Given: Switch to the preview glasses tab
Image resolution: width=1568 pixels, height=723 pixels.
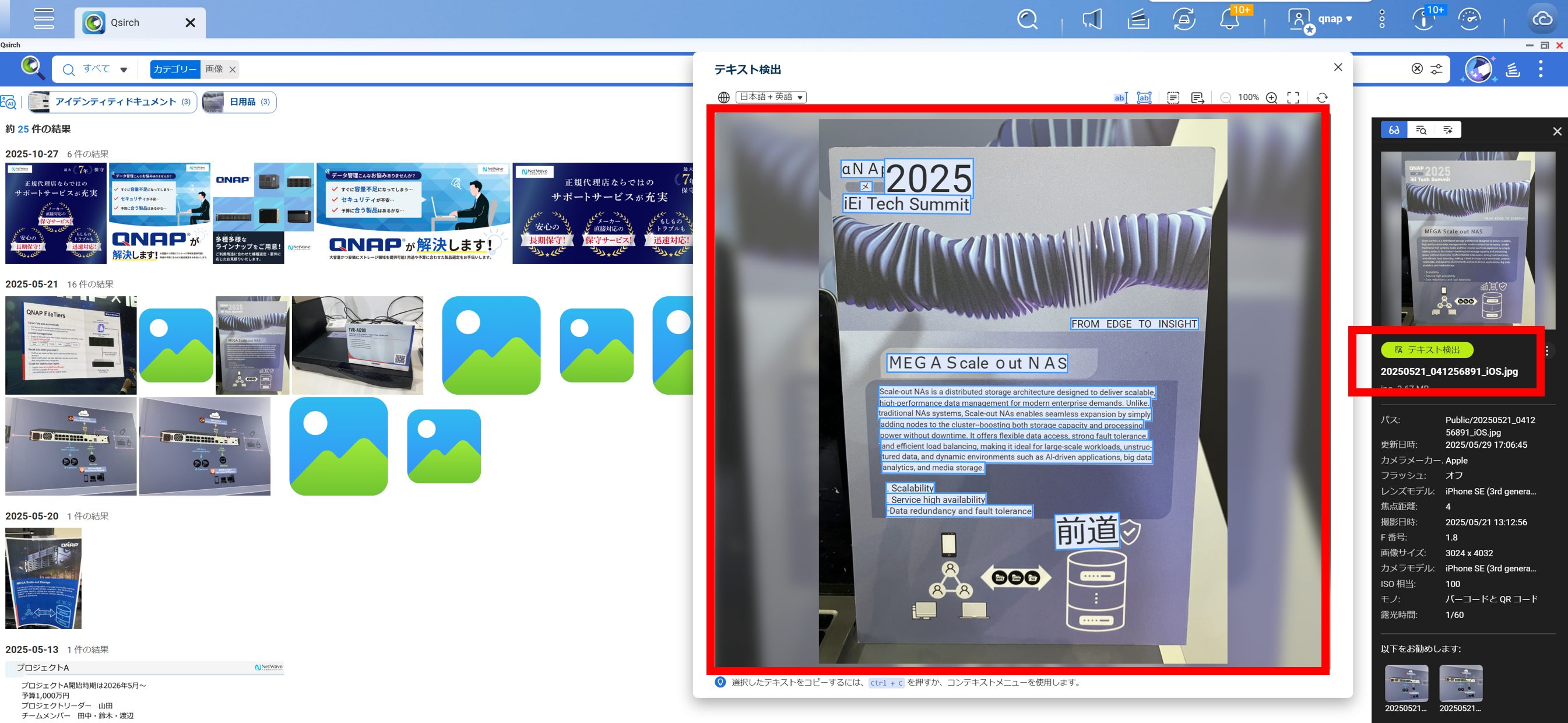Looking at the screenshot, I should pos(1393,130).
